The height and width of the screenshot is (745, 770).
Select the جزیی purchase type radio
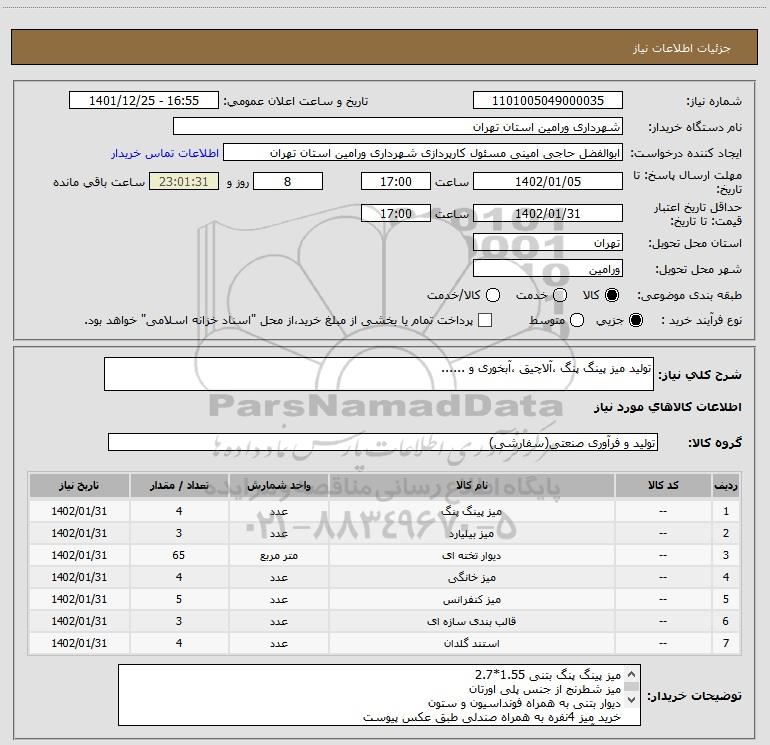coord(636,320)
